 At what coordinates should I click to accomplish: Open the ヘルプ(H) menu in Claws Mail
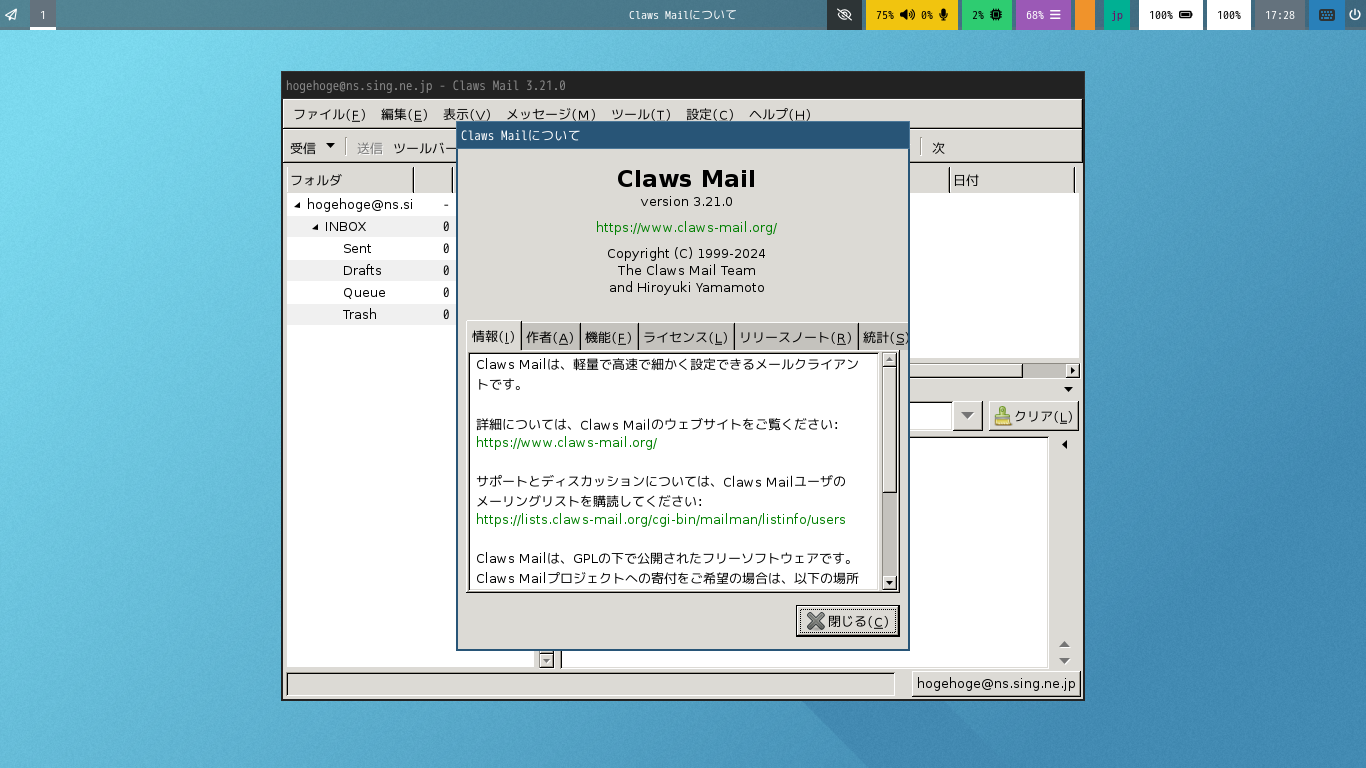780,114
